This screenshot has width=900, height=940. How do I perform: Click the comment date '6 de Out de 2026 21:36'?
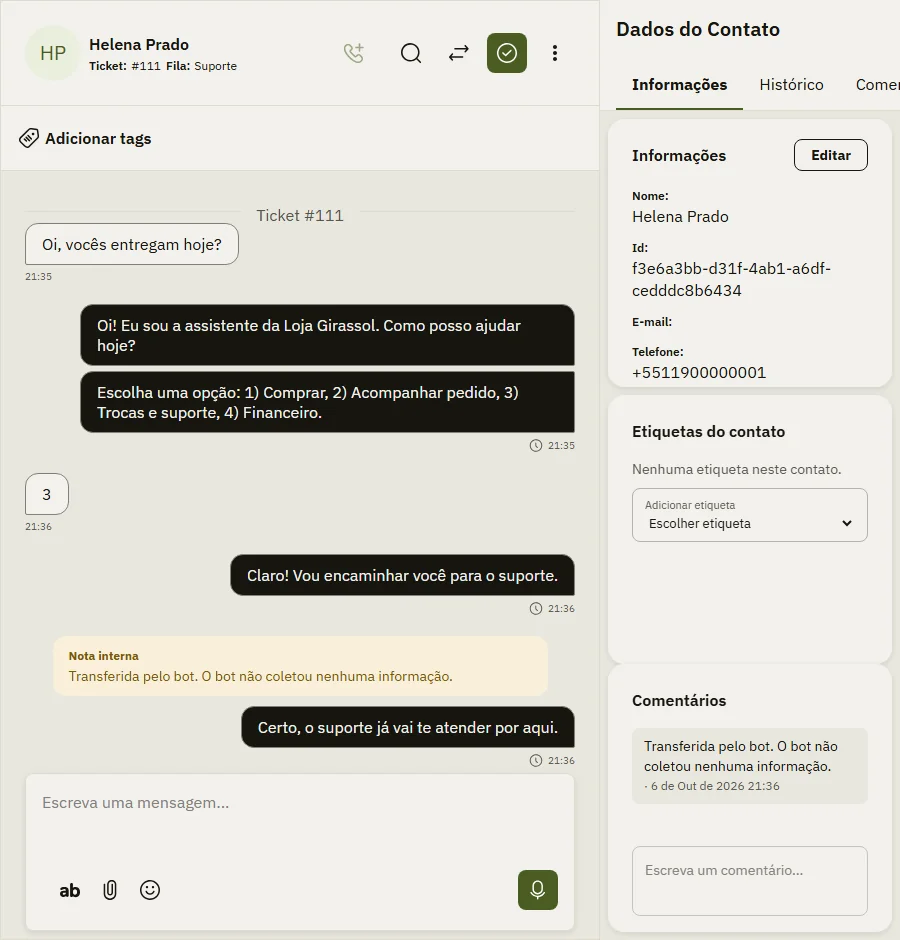715,786
